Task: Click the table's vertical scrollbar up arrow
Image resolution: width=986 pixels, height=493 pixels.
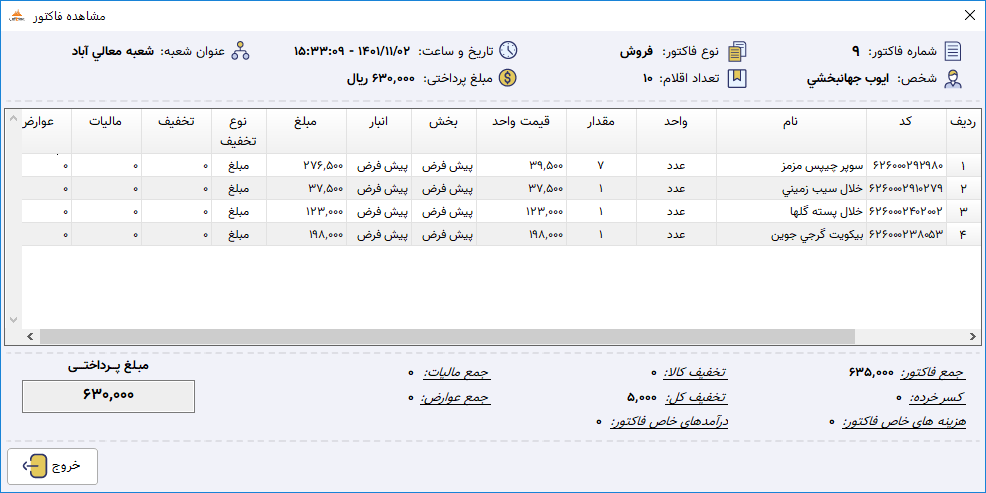Action: click(x=14, y=118)
